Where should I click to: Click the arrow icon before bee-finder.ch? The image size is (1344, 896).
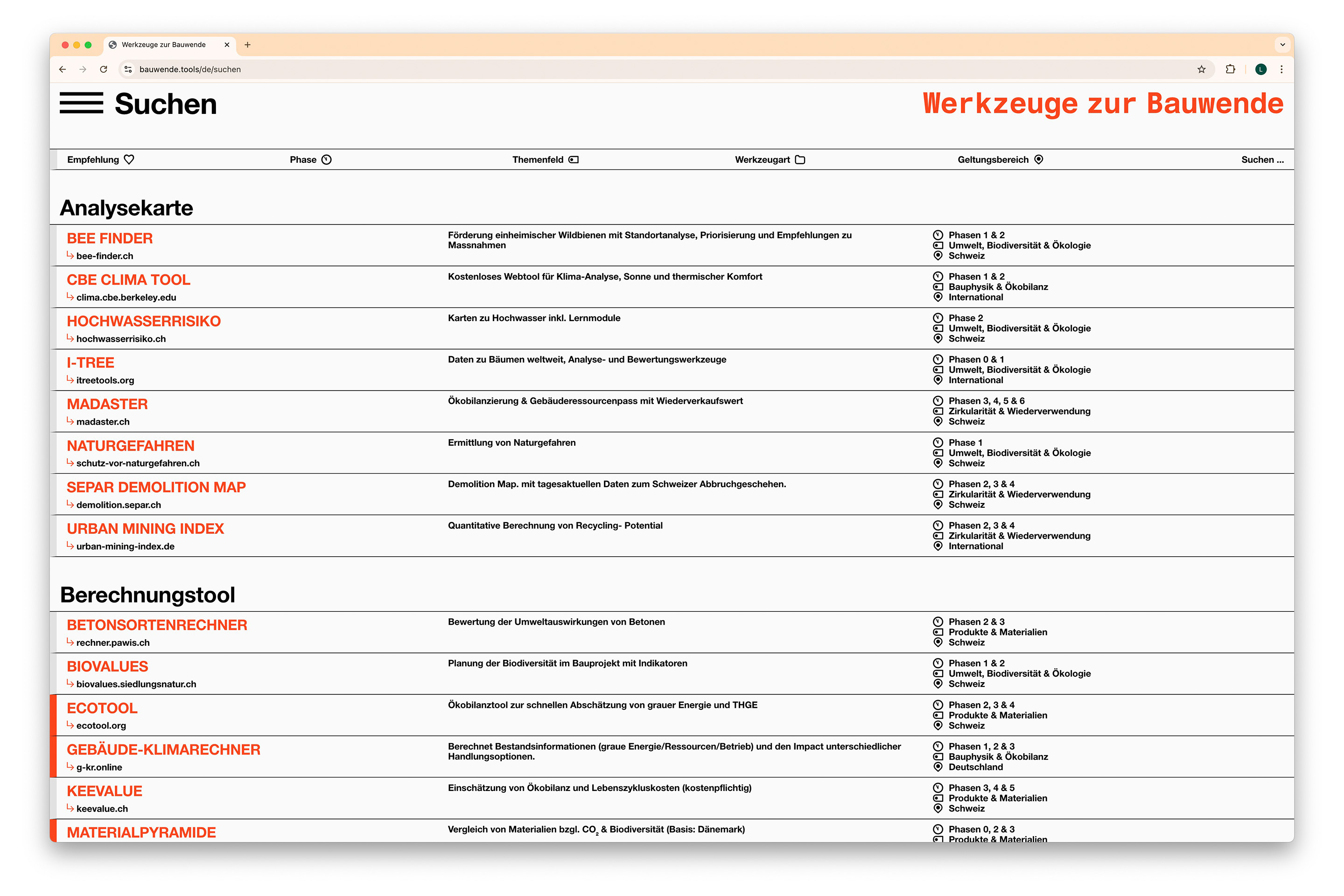point(70,256)
